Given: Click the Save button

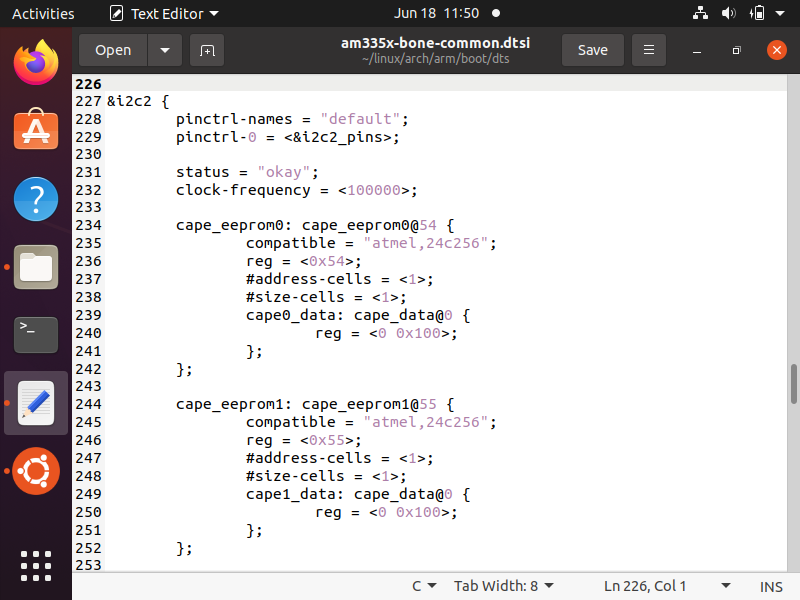Looking at the screenshot, I should 592,50.
